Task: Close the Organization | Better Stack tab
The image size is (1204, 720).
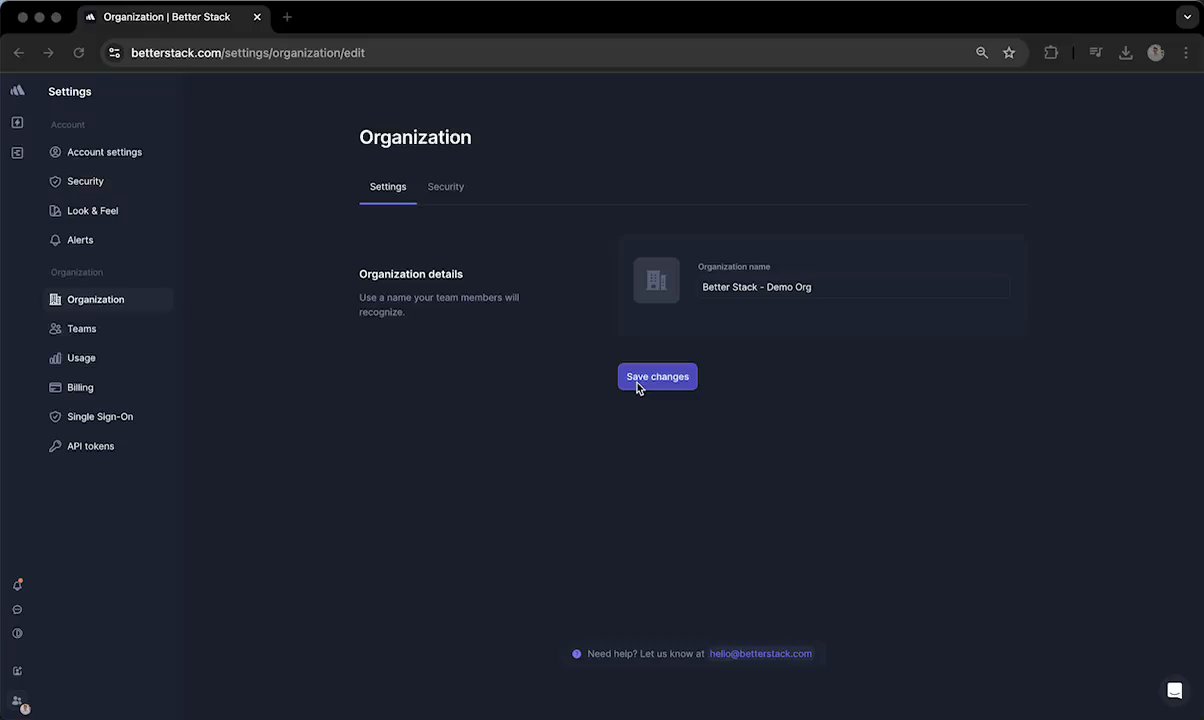Action: click(257, 17)
